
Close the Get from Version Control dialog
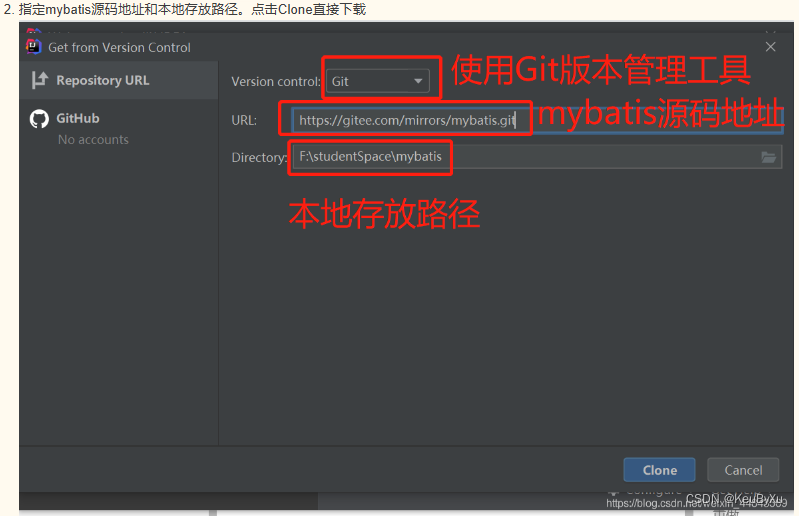pos(770,47)
